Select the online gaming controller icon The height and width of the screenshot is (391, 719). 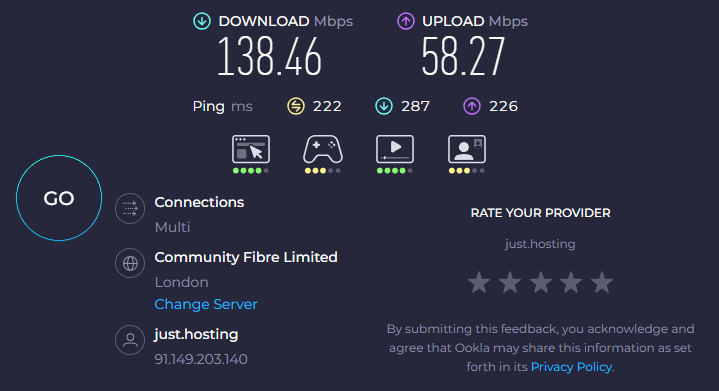pos(323,149)
